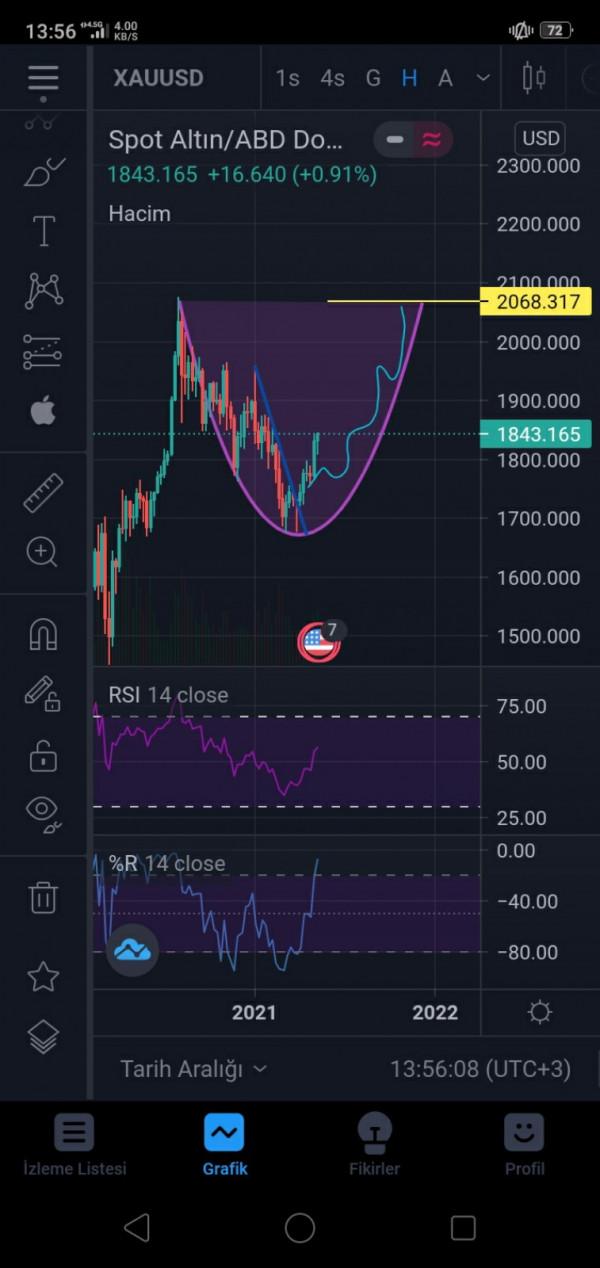
Task: Select the 4s timeframe button
Action: click(332, 78)
